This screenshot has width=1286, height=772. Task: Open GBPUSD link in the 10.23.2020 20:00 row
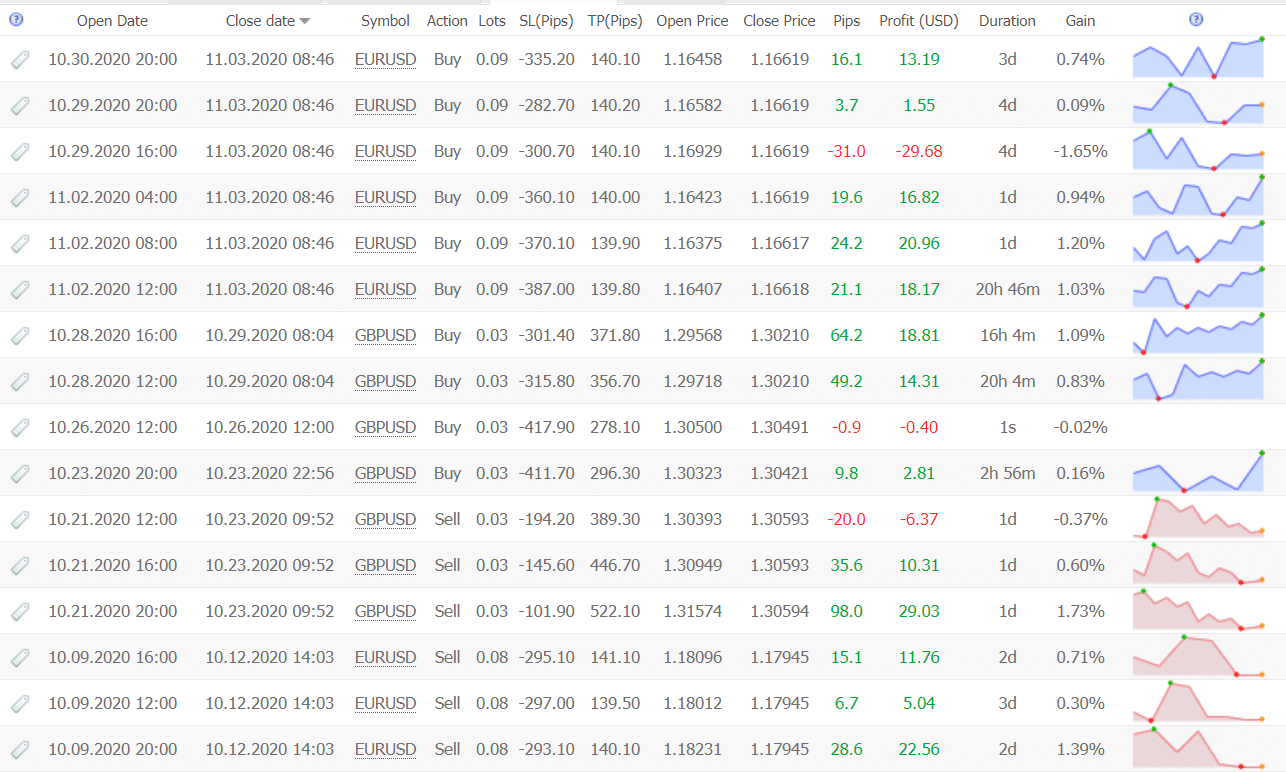tap(385, 474)
